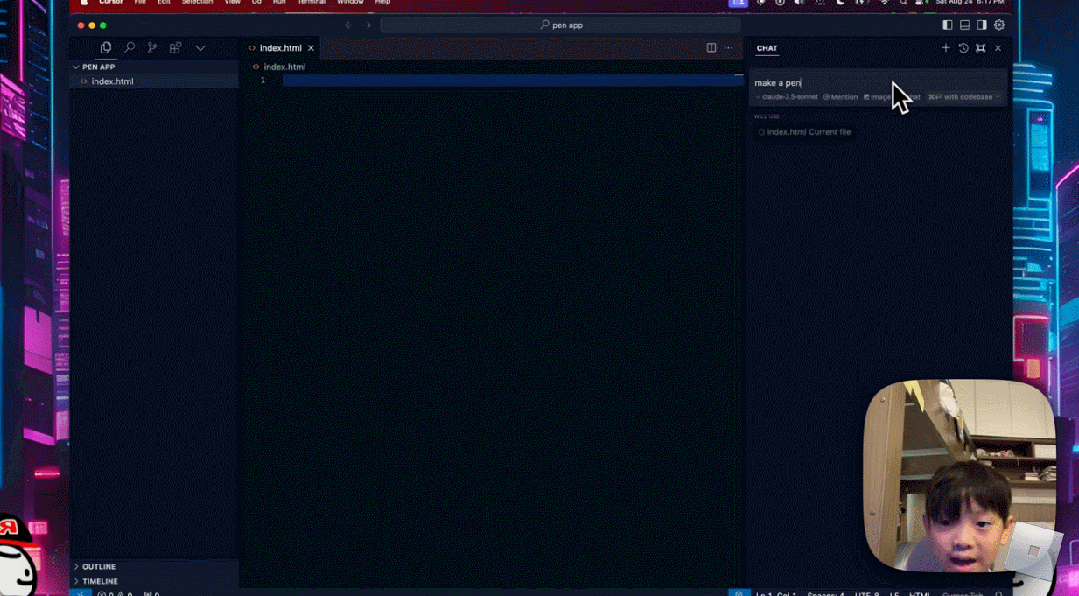Start a new chat with the plus icon
This screenshot has height=596, width=1079.
tap(945, 47)
